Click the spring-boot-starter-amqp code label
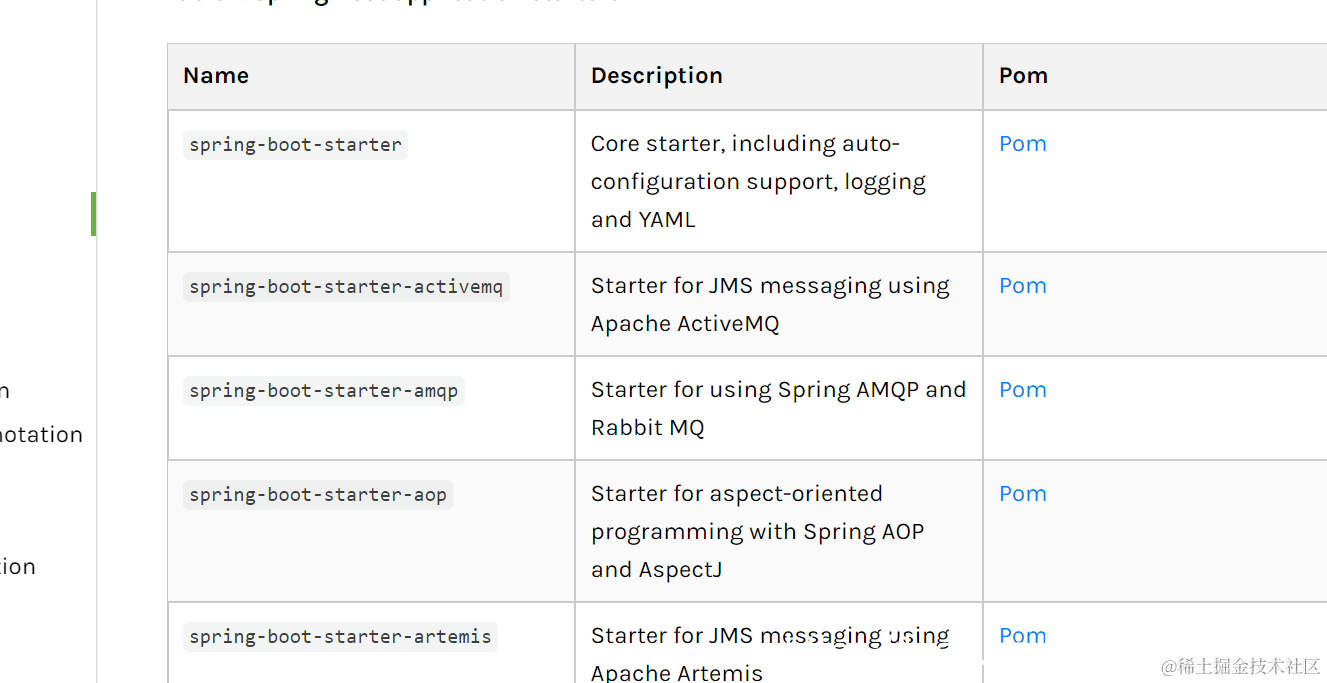 [x=323, y=391]
